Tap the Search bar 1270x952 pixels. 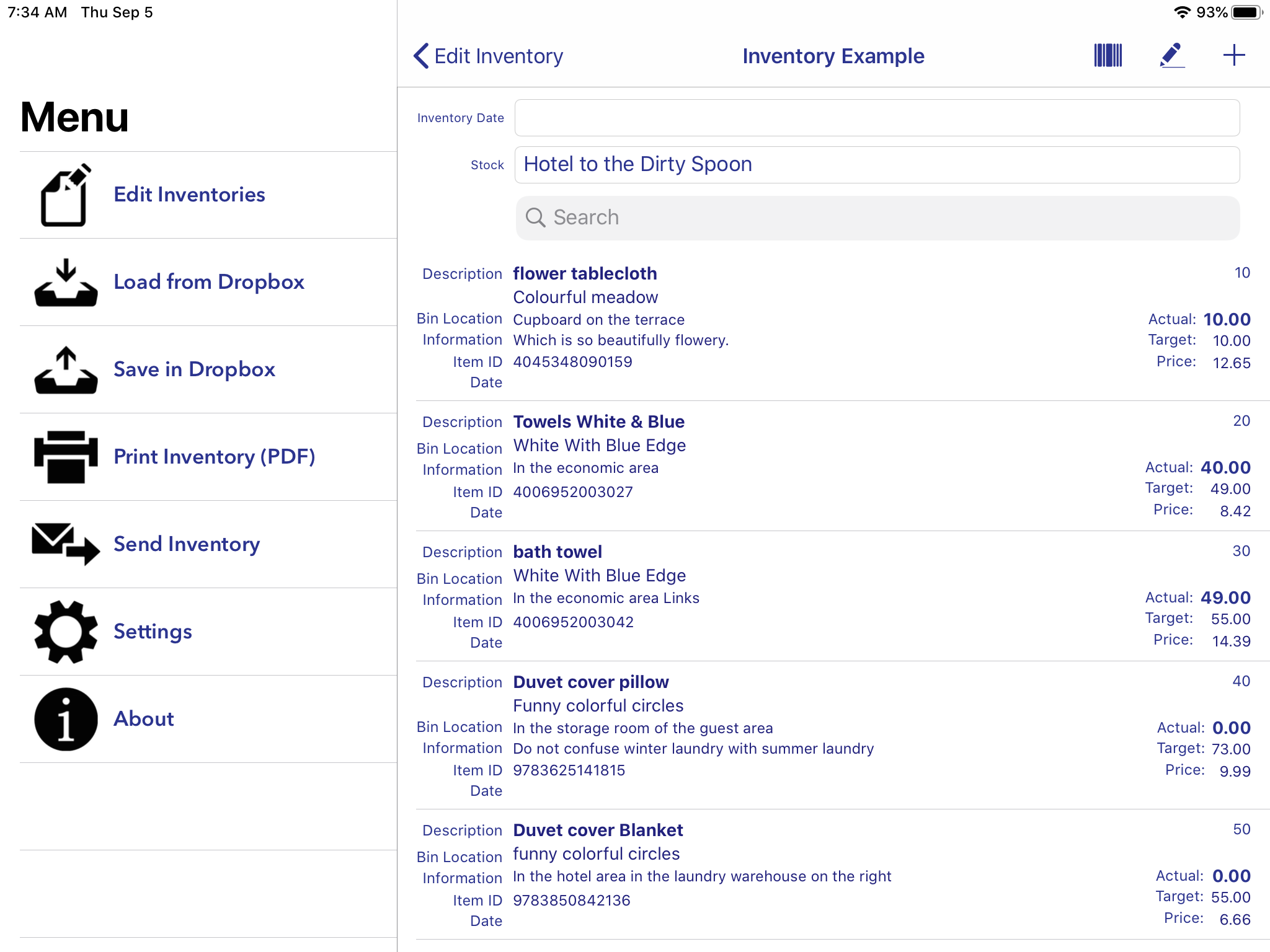pyautogui.click(x=877, y=218)
